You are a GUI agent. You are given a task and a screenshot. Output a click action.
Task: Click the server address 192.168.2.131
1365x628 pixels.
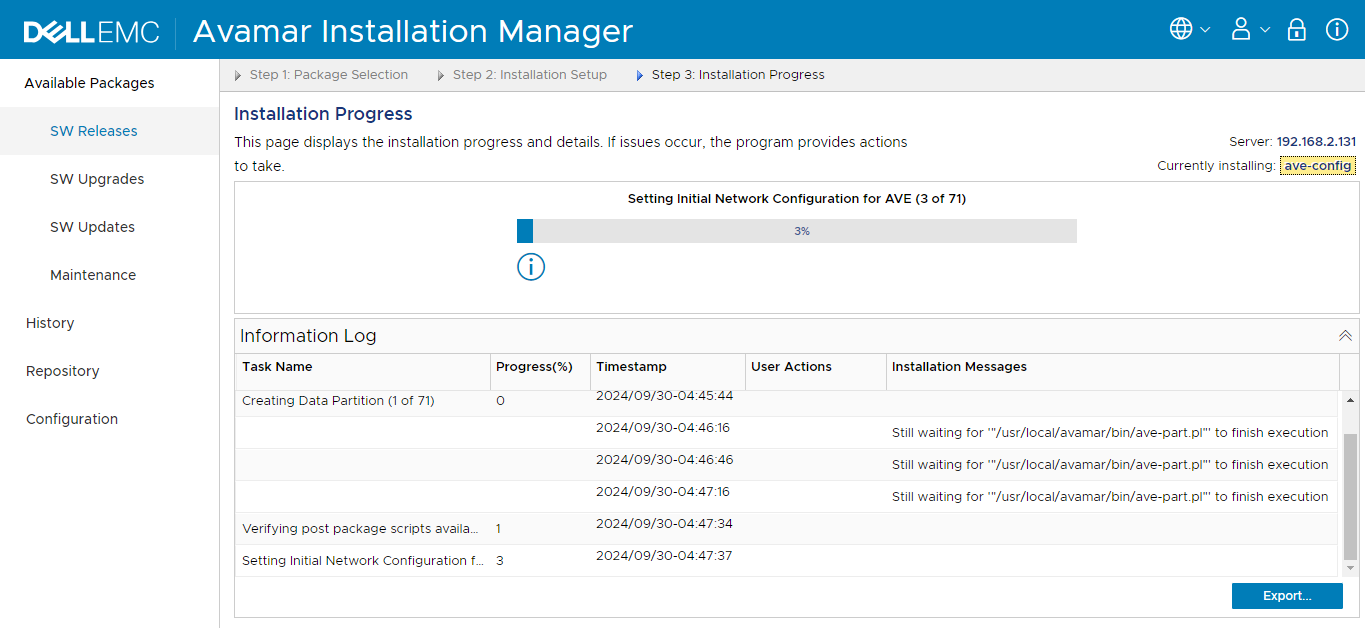pos(1316,142)
